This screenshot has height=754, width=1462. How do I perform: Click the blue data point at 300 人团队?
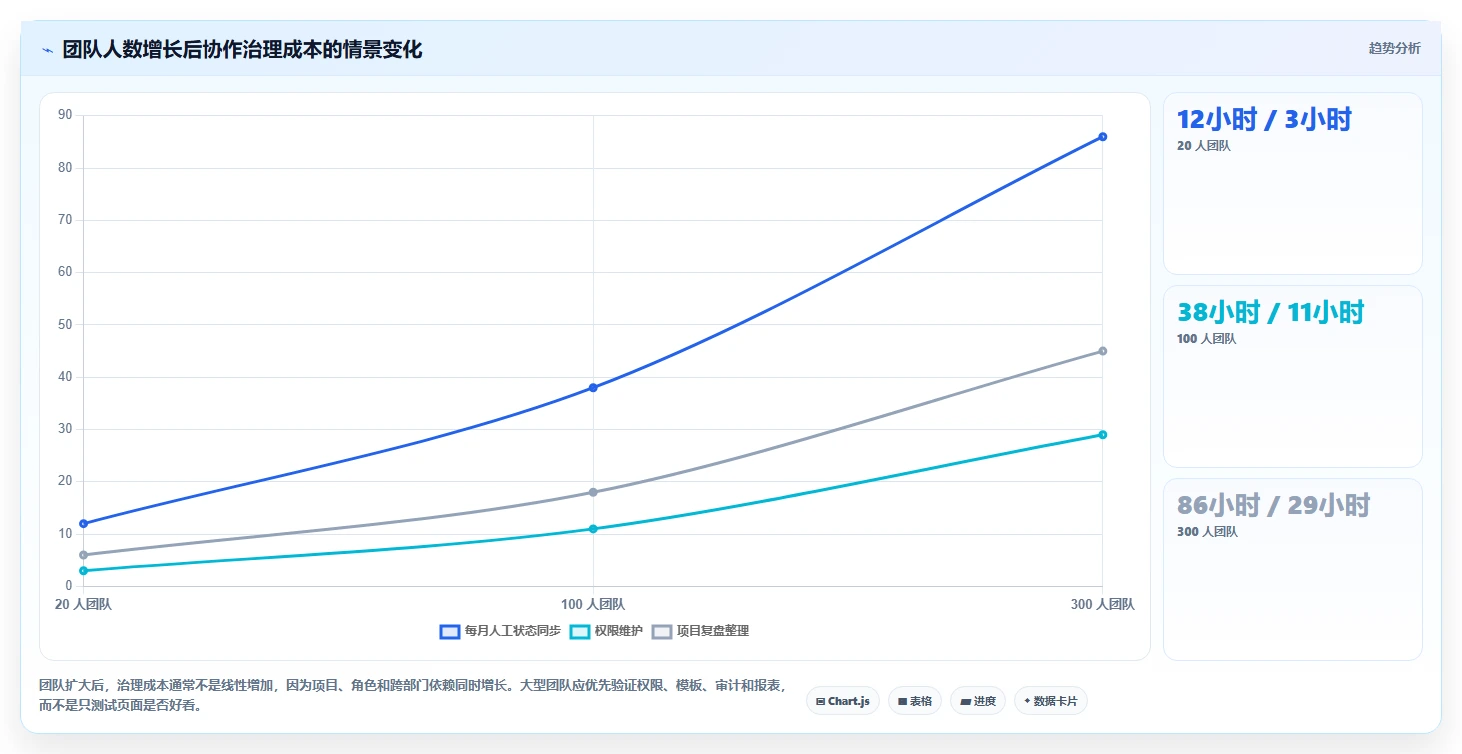pyautogui.click(x=1102, y=137)
